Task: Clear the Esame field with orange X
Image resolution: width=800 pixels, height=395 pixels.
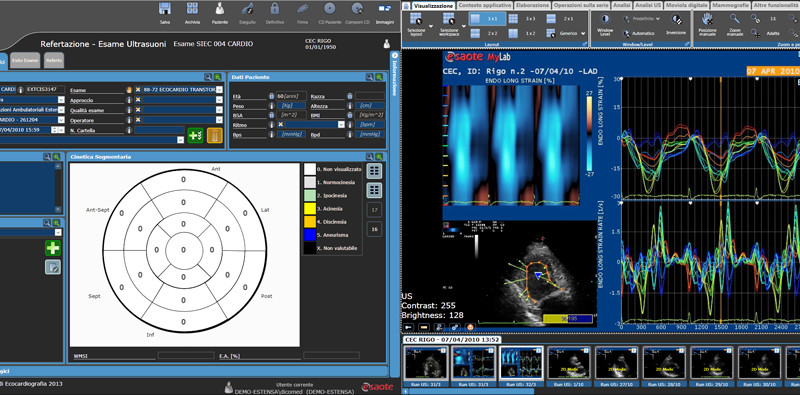Action: pos(138,89)
